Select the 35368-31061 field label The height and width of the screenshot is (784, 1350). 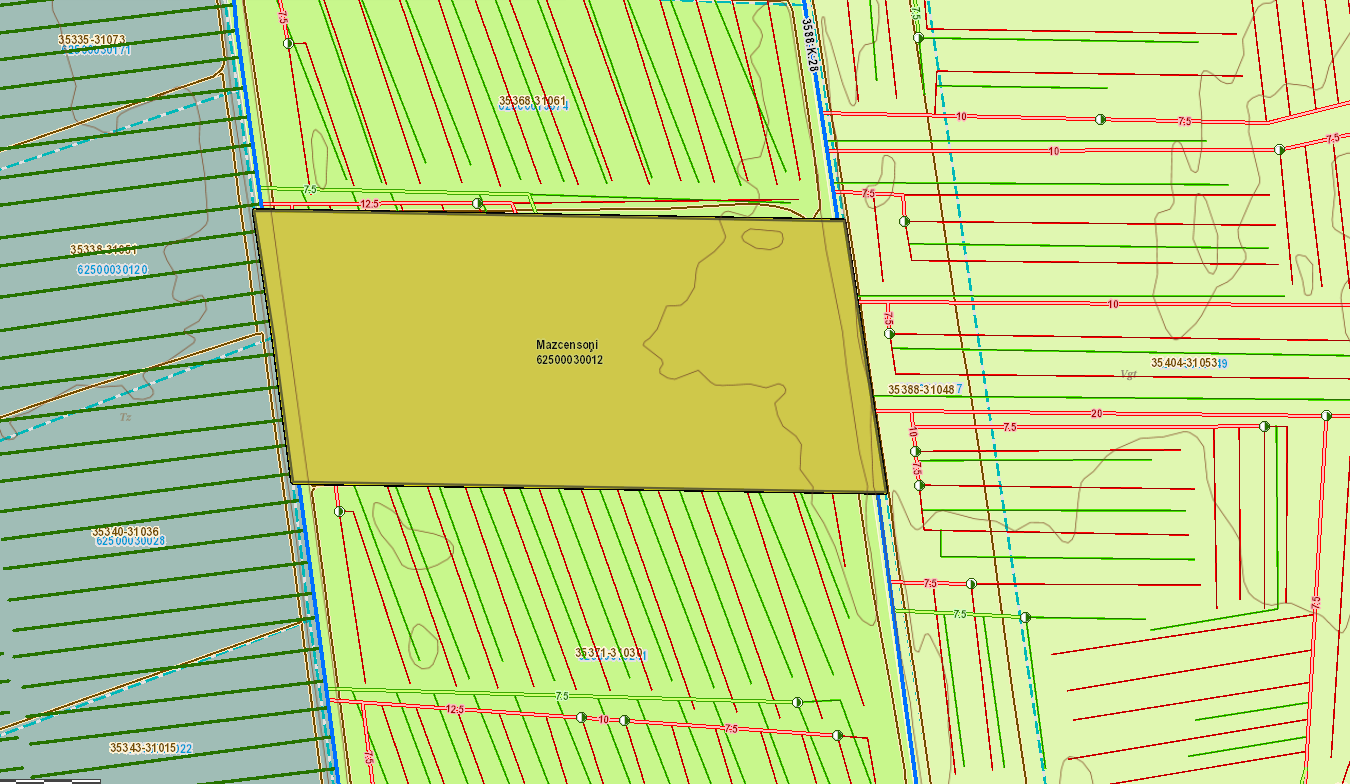click(532, 101)
